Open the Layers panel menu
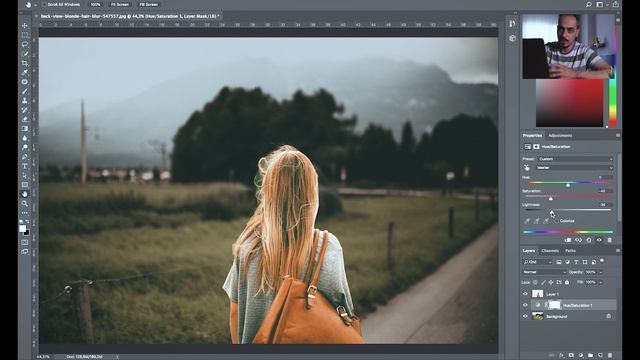Image resolution: width=640 pixels, height=360 pixels. tap(618, 250)
